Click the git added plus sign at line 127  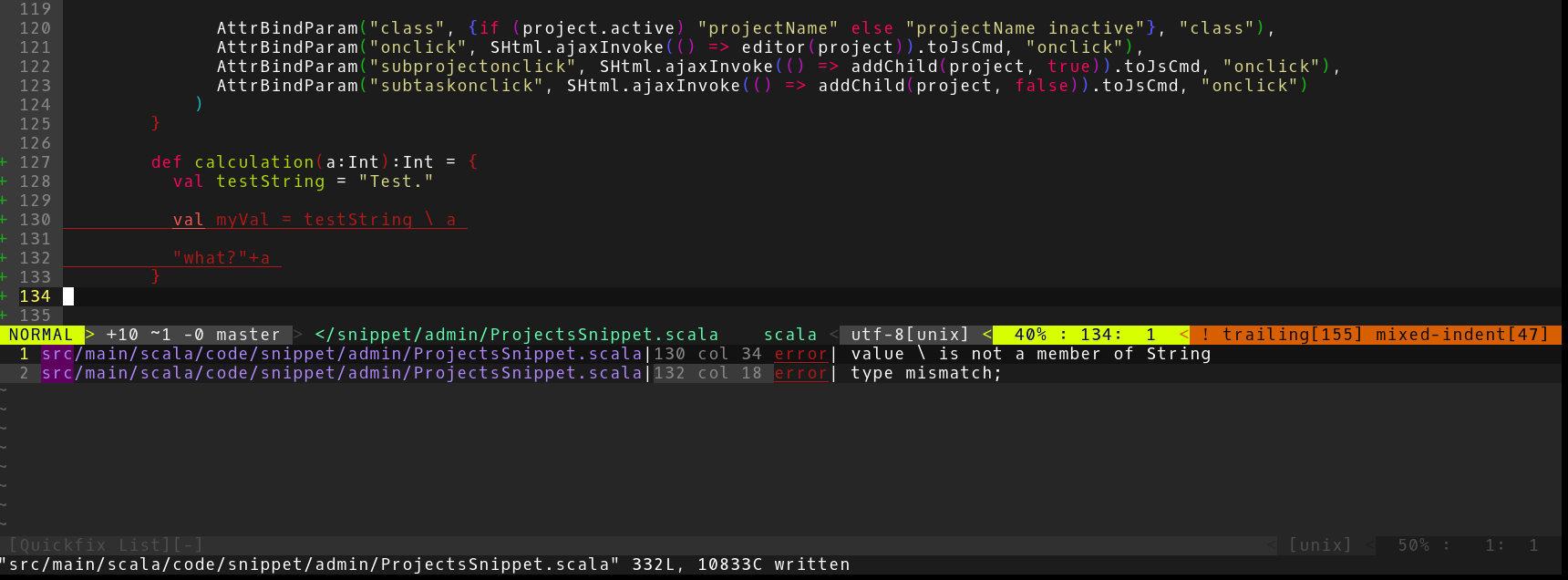pyautogui.click(x=4, y=162)
